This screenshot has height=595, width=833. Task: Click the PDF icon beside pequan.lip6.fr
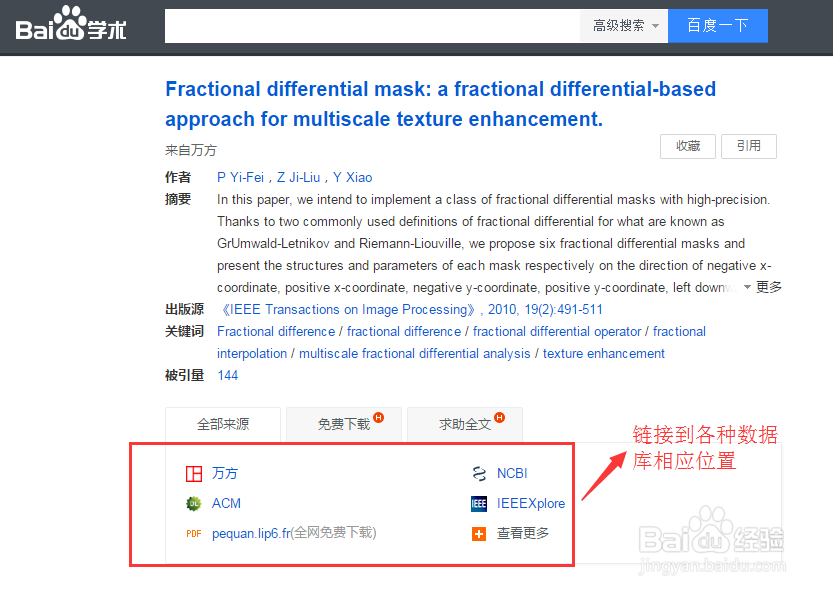click(x=193, y=533)
